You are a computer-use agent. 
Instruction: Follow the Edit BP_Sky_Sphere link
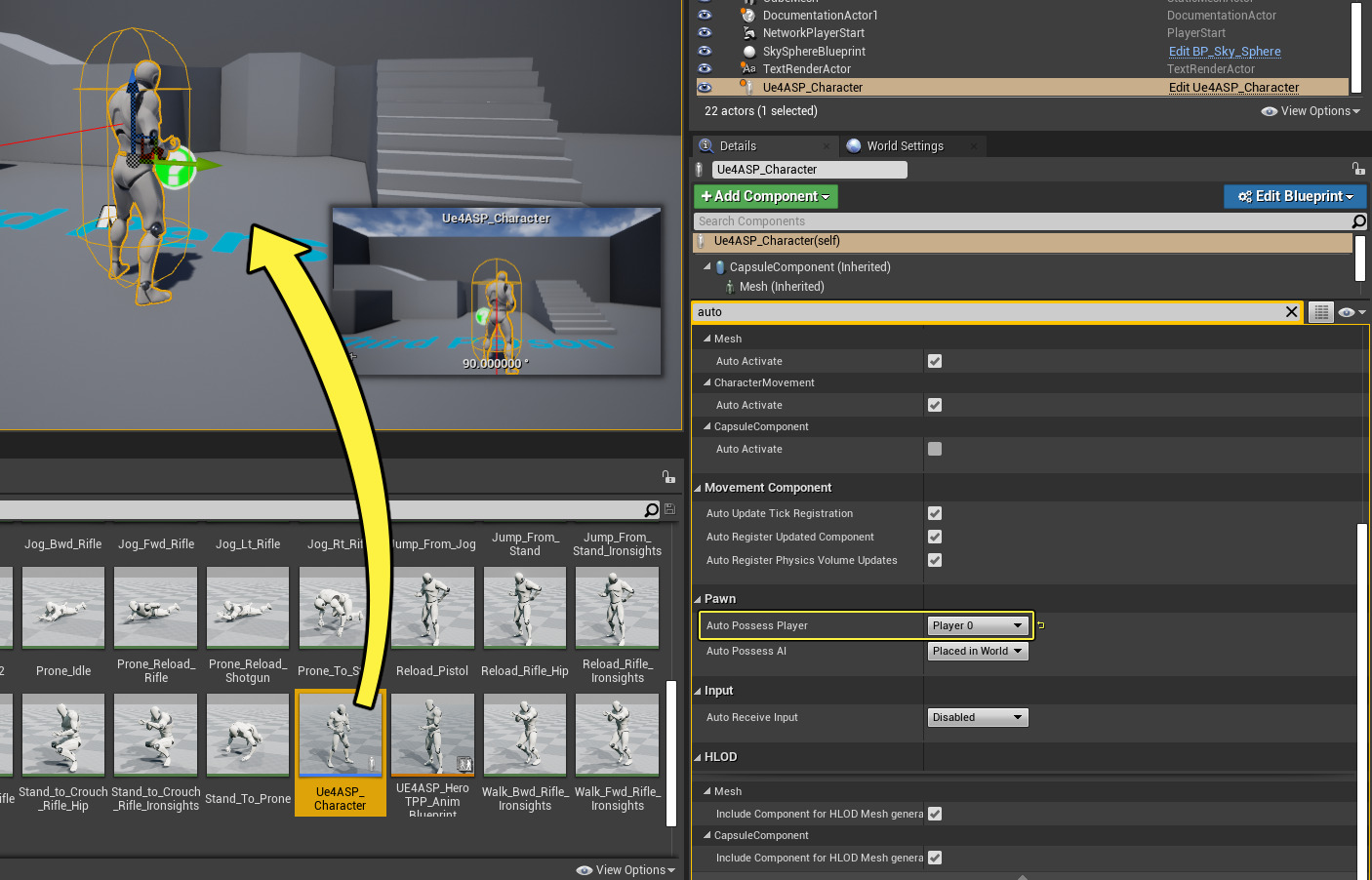tap(1225, 50)
